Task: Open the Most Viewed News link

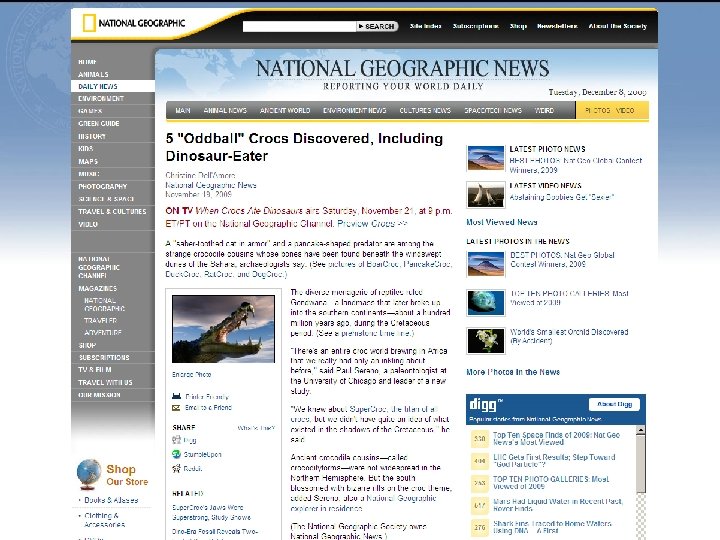Action: coord(501,222)
